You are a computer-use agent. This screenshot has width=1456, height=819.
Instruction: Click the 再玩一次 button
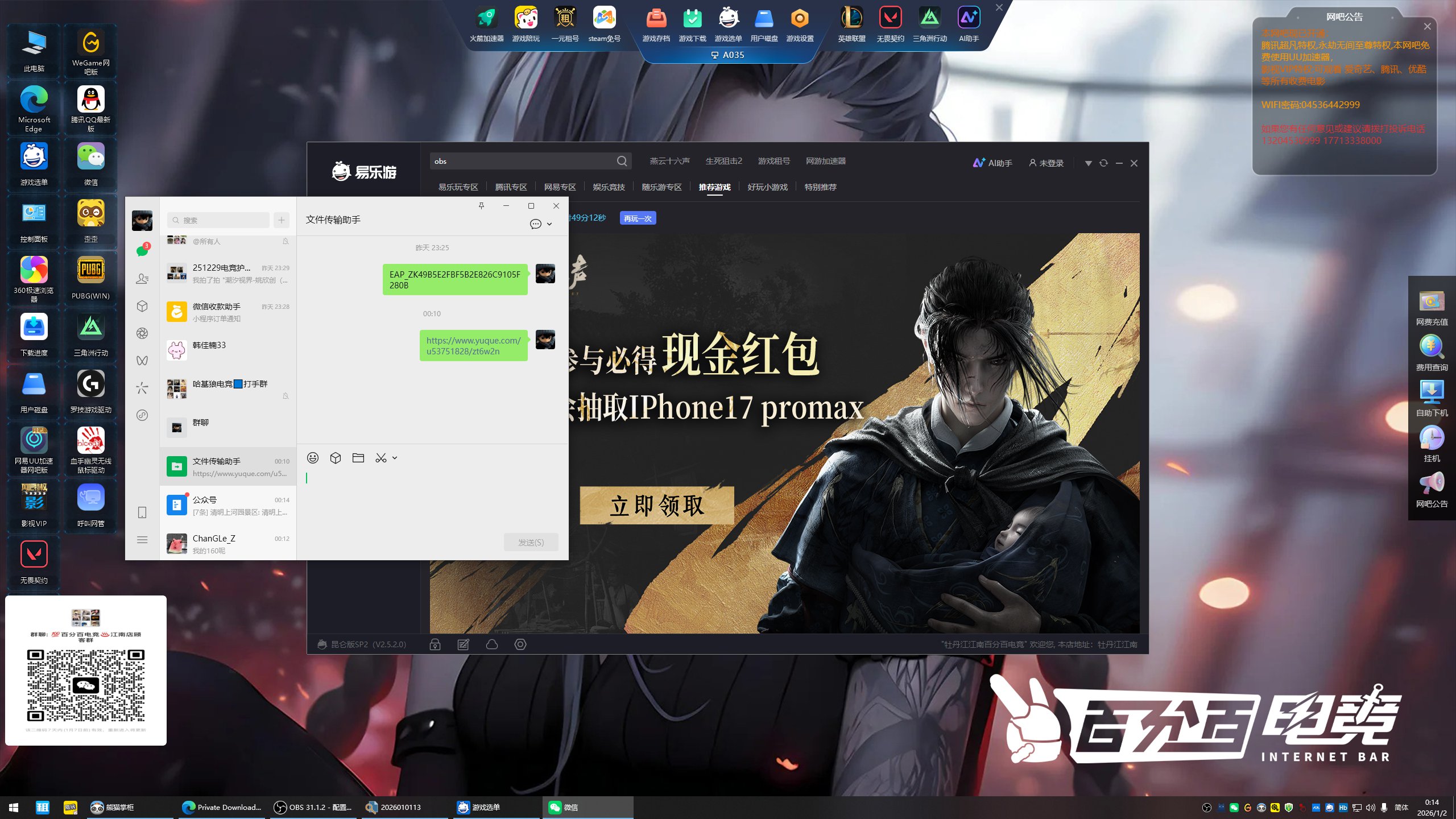coord(638,218)
